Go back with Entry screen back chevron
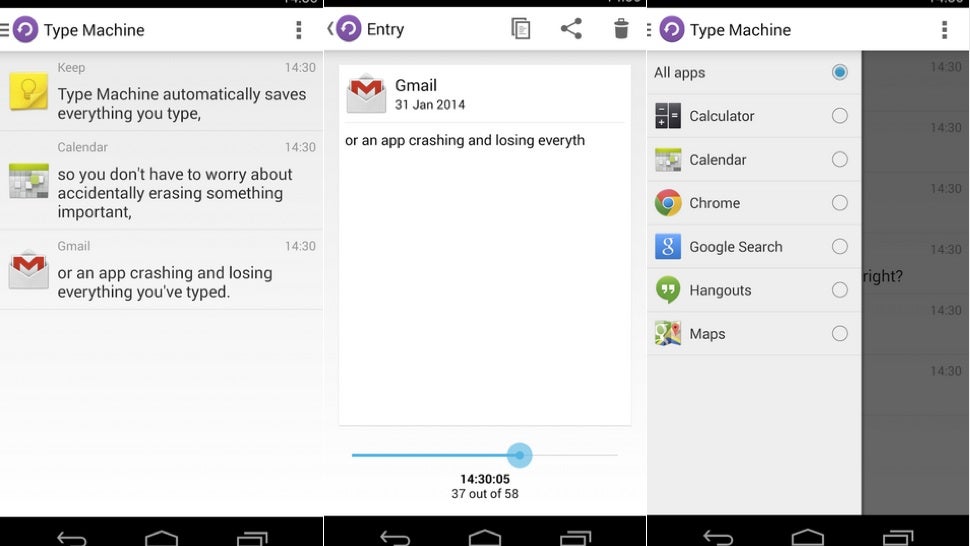The height and width of the screenshot is (546, 970). coord(330,28)
